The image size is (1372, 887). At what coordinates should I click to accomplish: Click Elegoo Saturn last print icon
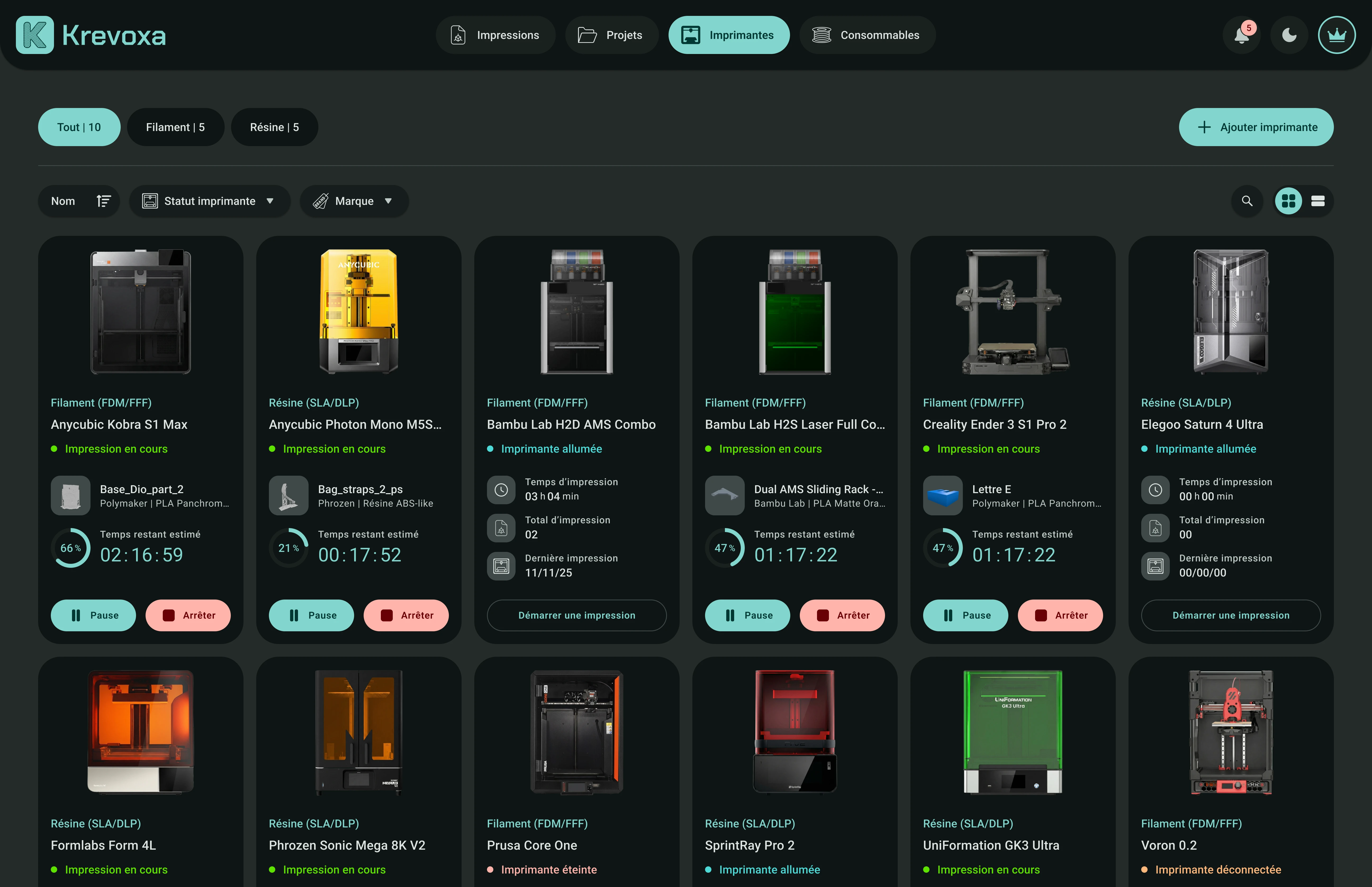coord(1155,566)
